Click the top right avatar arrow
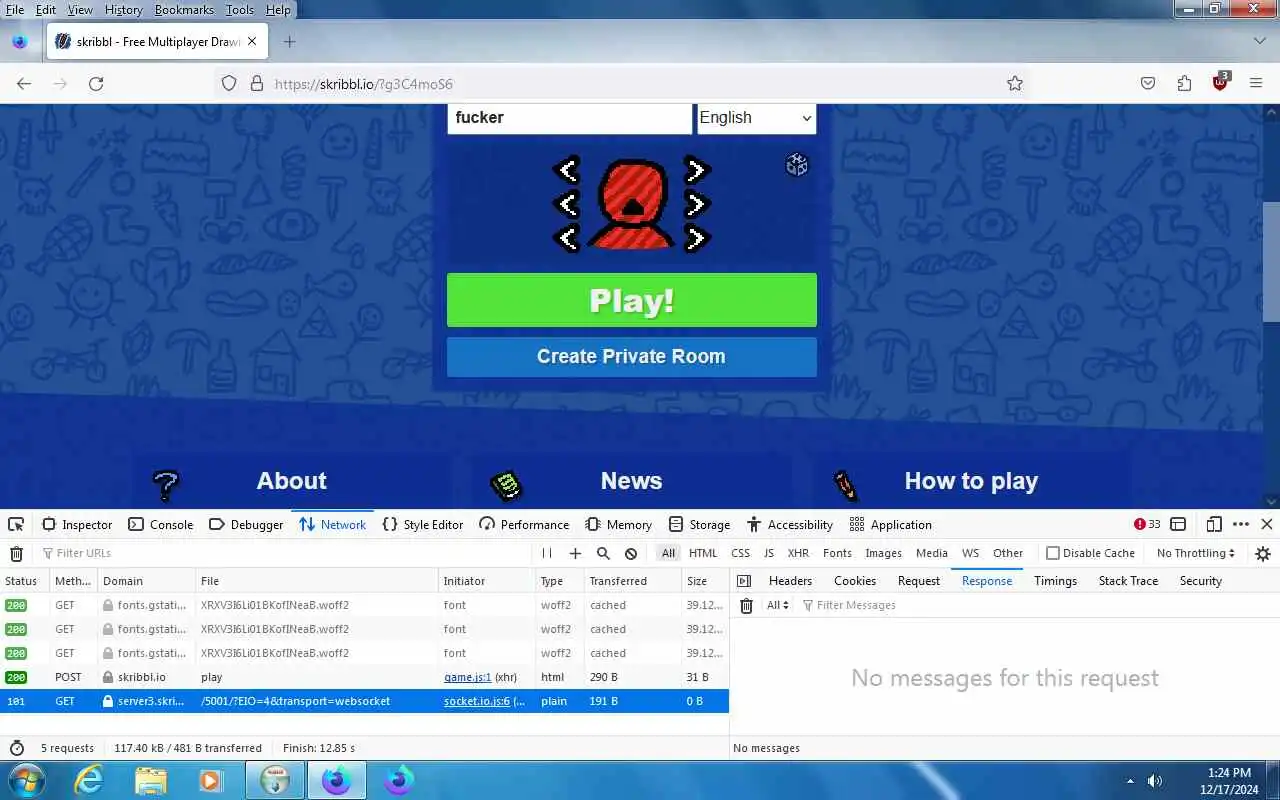This screenshot has height=800, width=1280. click(x=696, y=170)
